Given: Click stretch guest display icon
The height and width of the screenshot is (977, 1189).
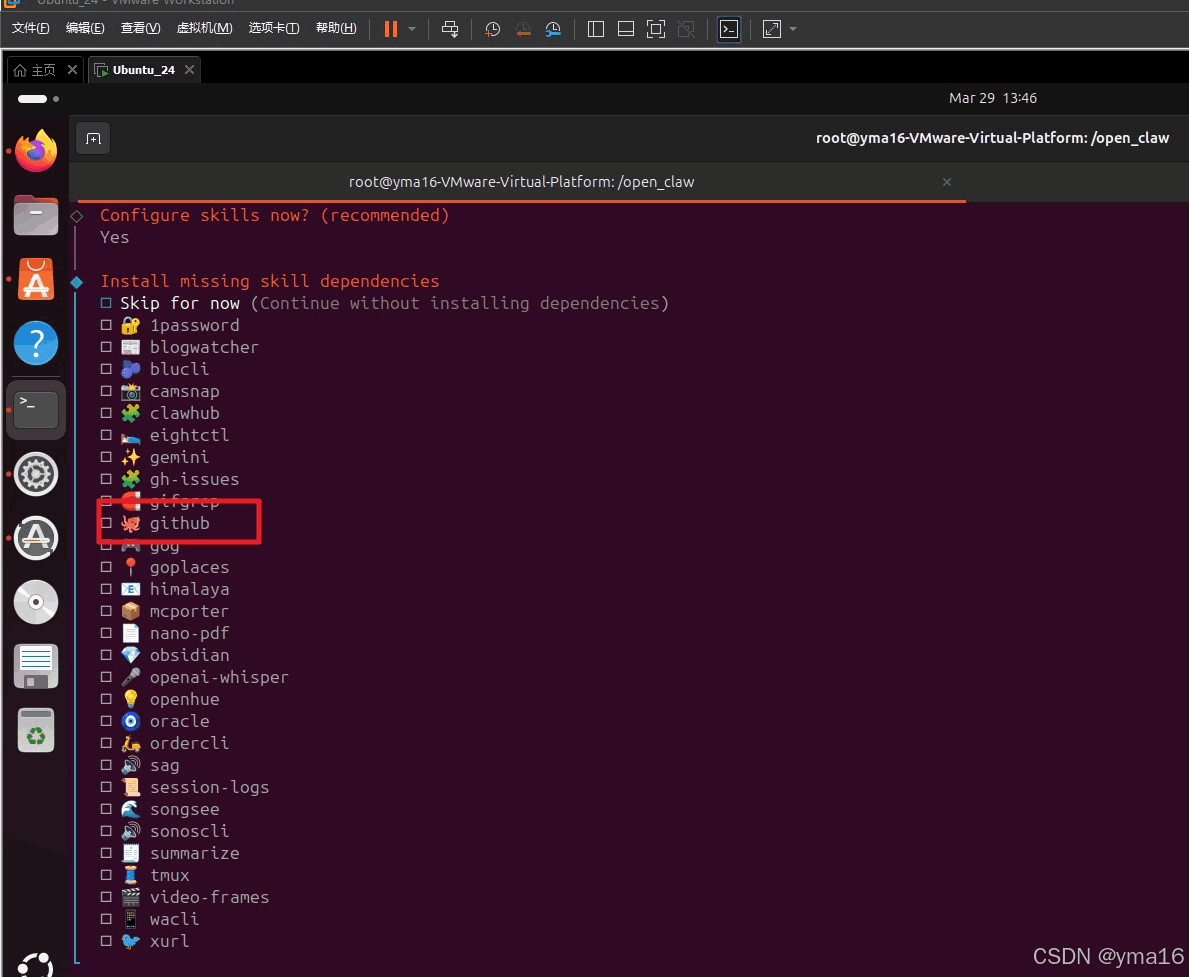Looking at the screenshot, I should click(x=771, y=29).
